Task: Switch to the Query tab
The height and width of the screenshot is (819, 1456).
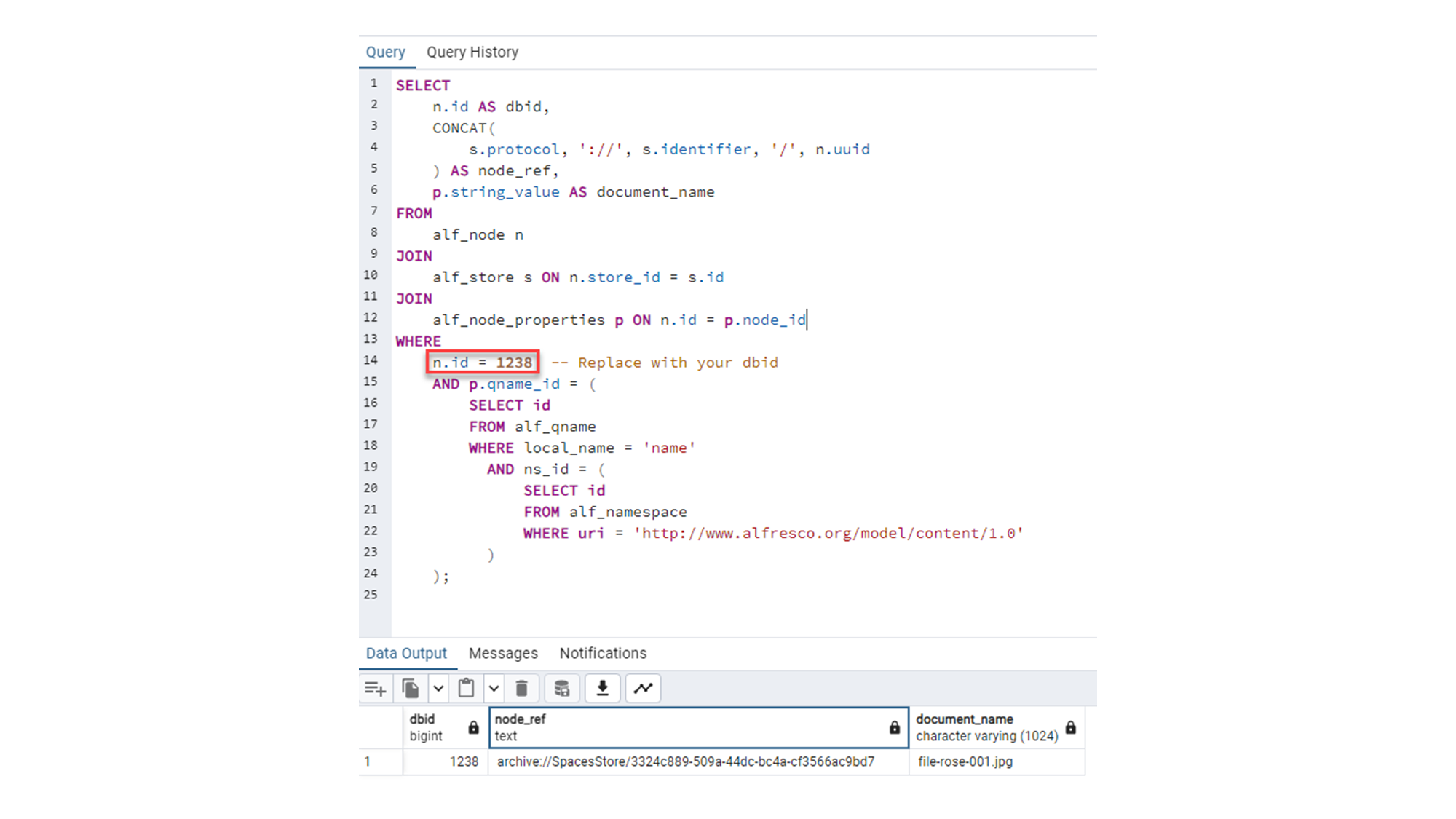Action: coord(385,52)
